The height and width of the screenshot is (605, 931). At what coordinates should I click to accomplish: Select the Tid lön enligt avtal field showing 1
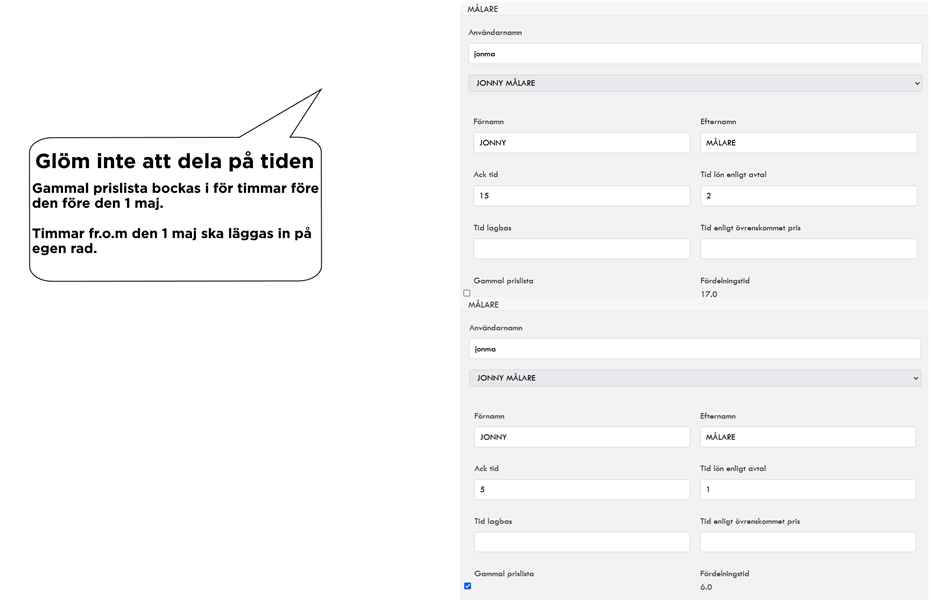(808, 489)
